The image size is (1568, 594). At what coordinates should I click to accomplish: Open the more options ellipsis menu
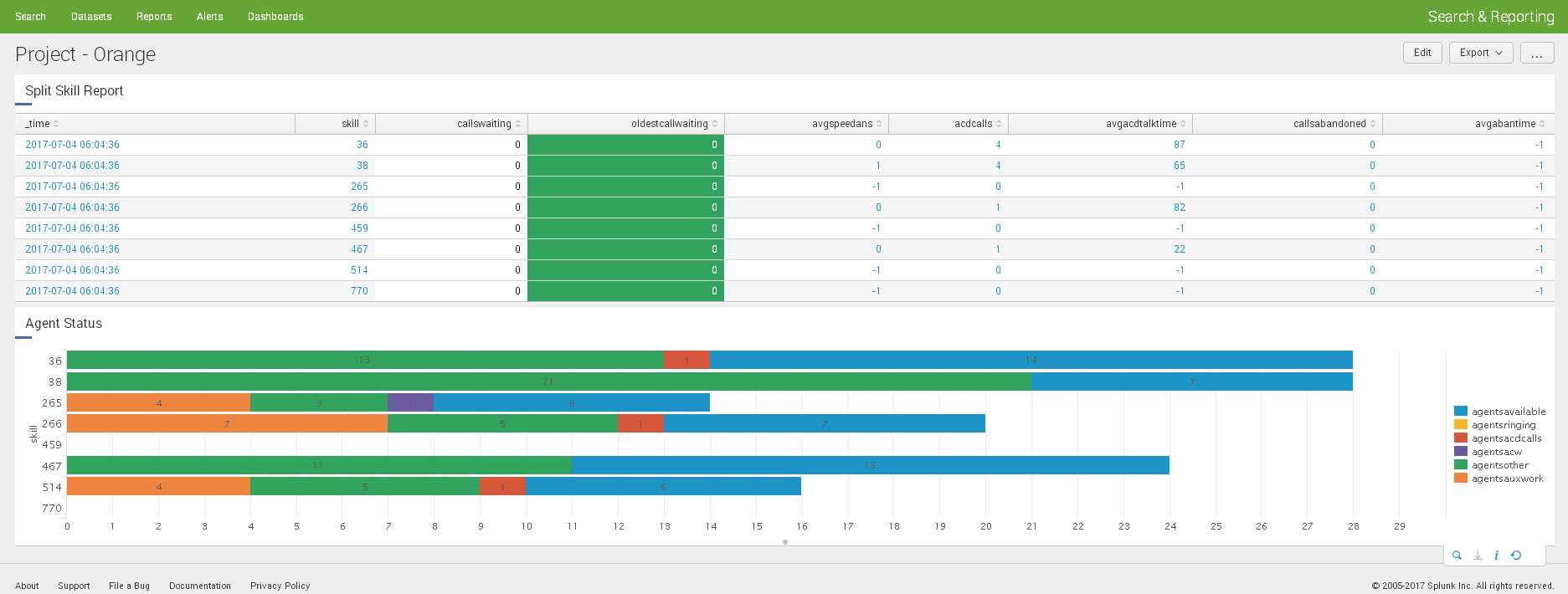coord(1537,53)
